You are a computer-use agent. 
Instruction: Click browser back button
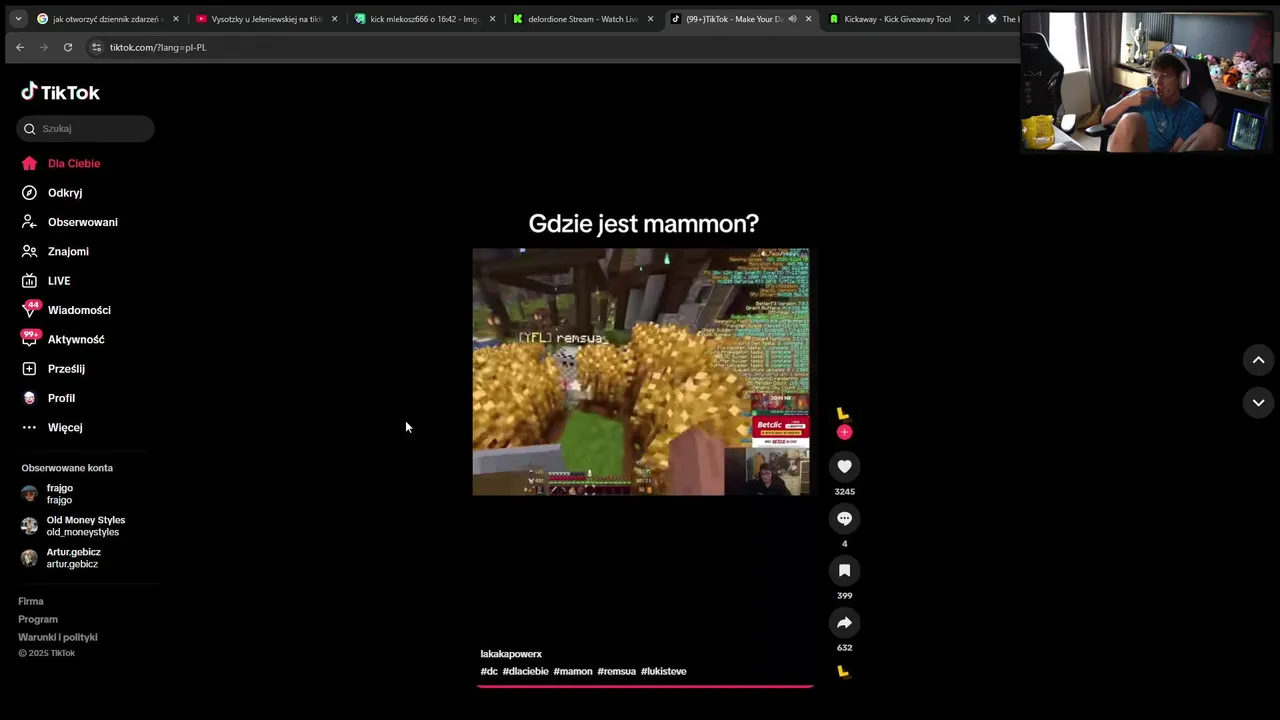20,47
